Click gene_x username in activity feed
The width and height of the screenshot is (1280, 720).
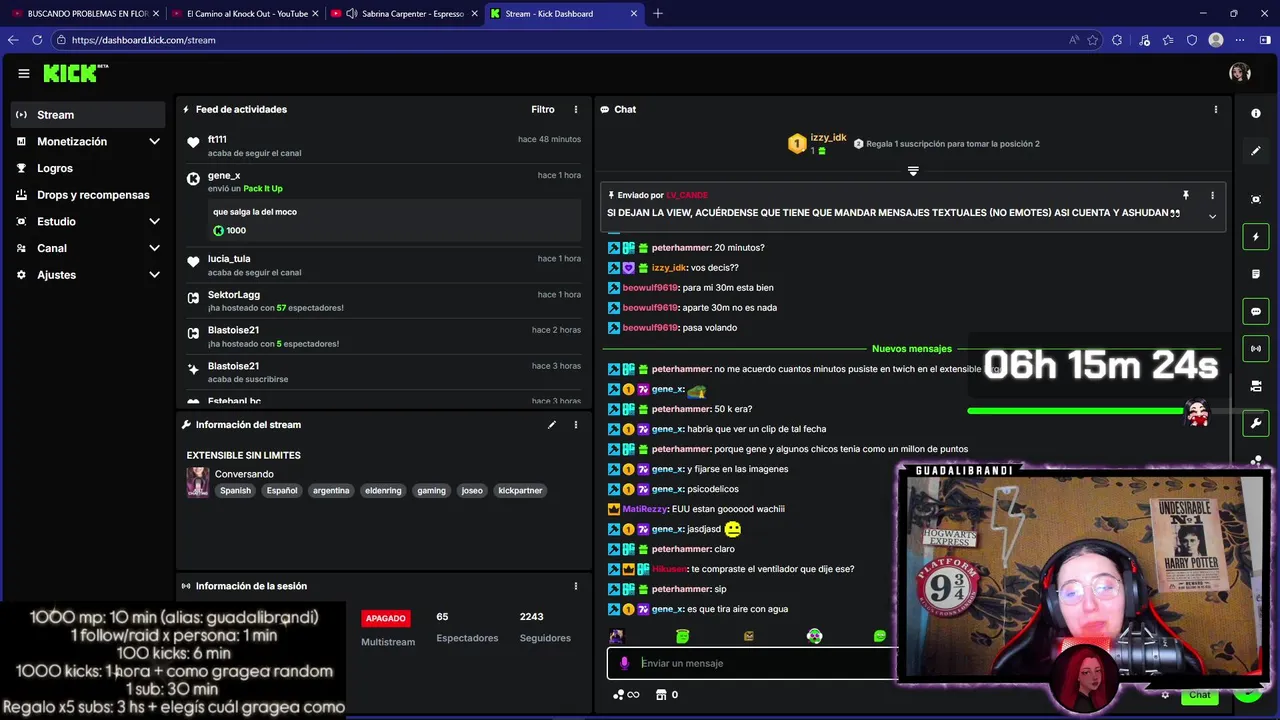point(224,175)
